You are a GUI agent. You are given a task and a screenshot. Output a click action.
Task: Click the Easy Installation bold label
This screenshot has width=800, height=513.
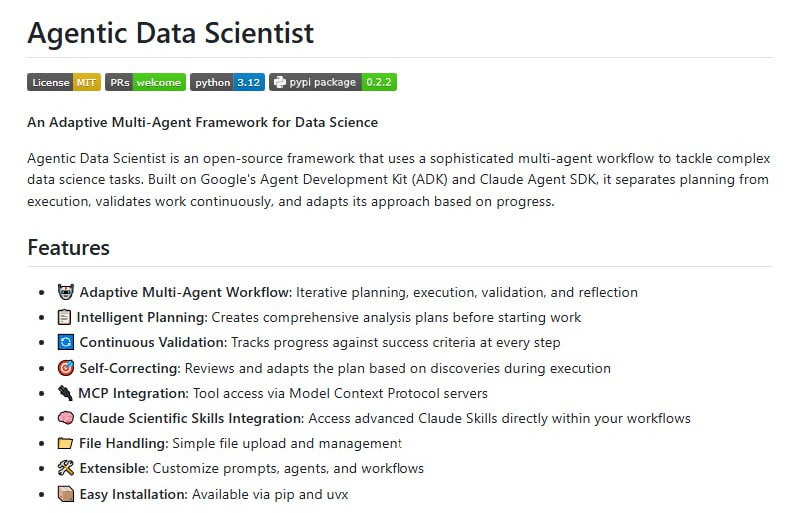tap(133, 494)
